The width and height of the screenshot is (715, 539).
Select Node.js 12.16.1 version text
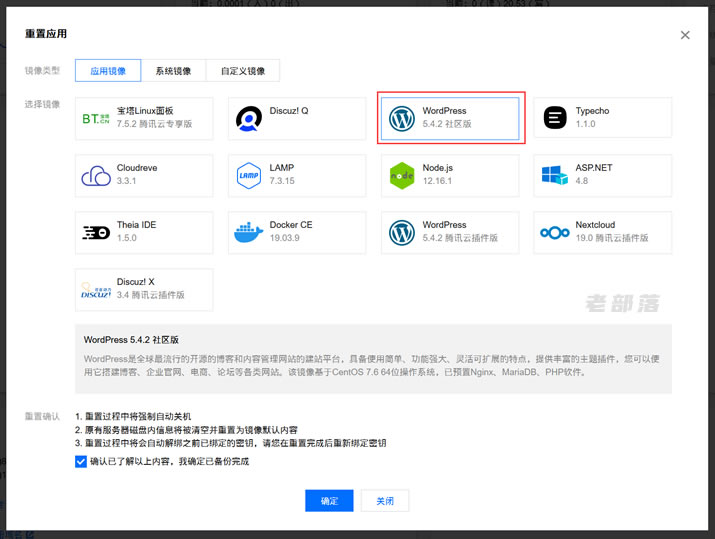(x=437, y=181)
